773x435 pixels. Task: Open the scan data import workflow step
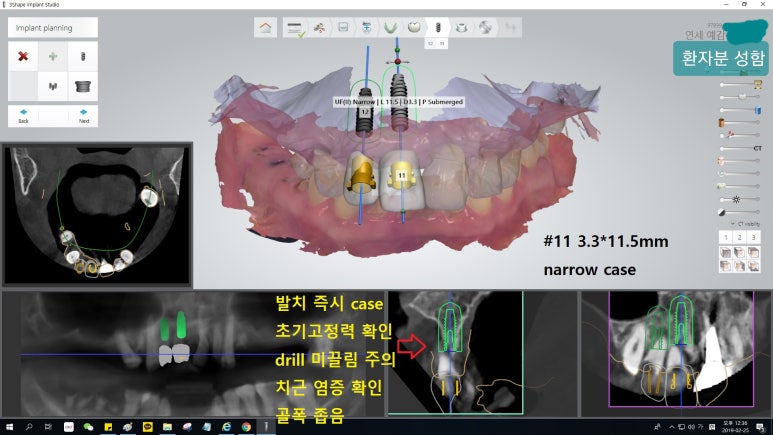[x=319, y=28]
